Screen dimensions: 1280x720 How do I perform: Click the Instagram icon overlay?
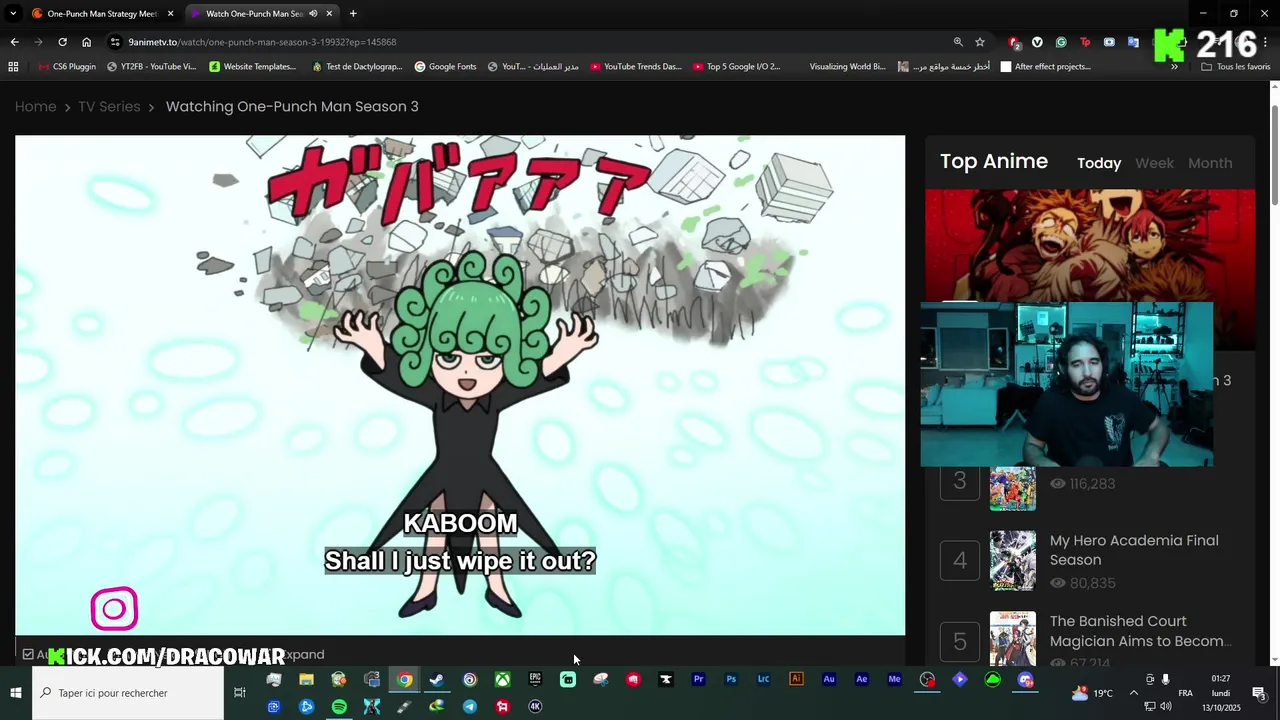(x=114, y=608)
